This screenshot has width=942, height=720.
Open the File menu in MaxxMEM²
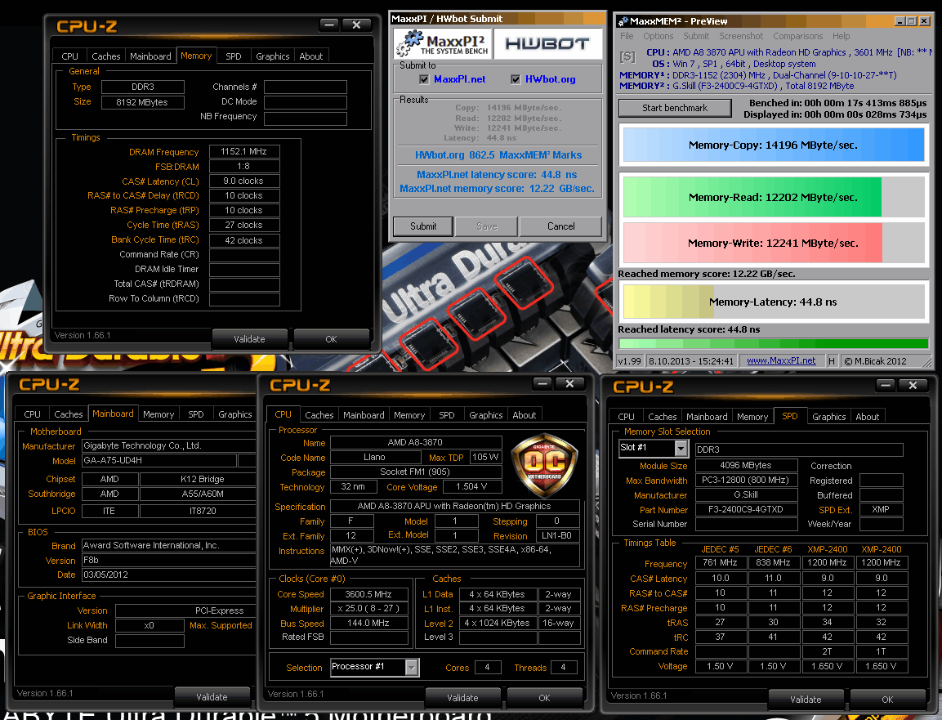pyautogui.click(x=627, y=36)
